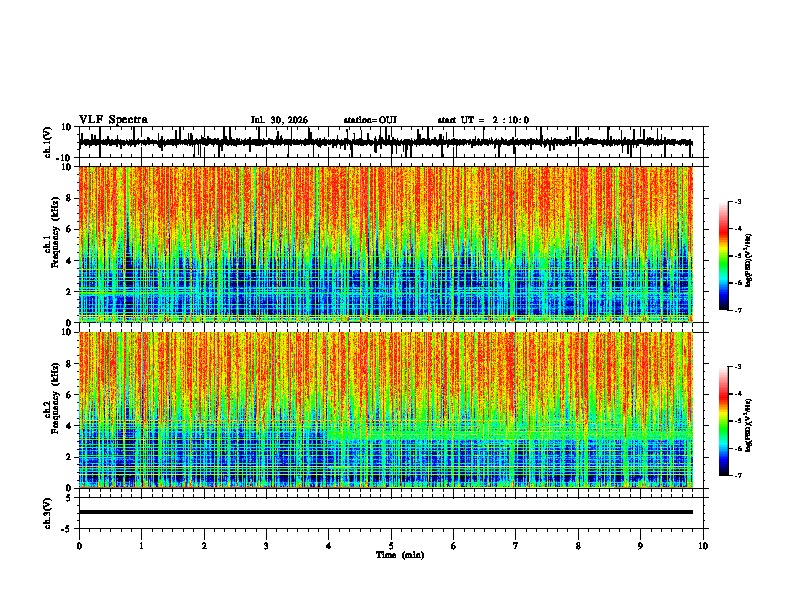The image size is (792, 612).
Task: Select the "start UT = 2:10:0" label
Action: click(x=483, y=120)
